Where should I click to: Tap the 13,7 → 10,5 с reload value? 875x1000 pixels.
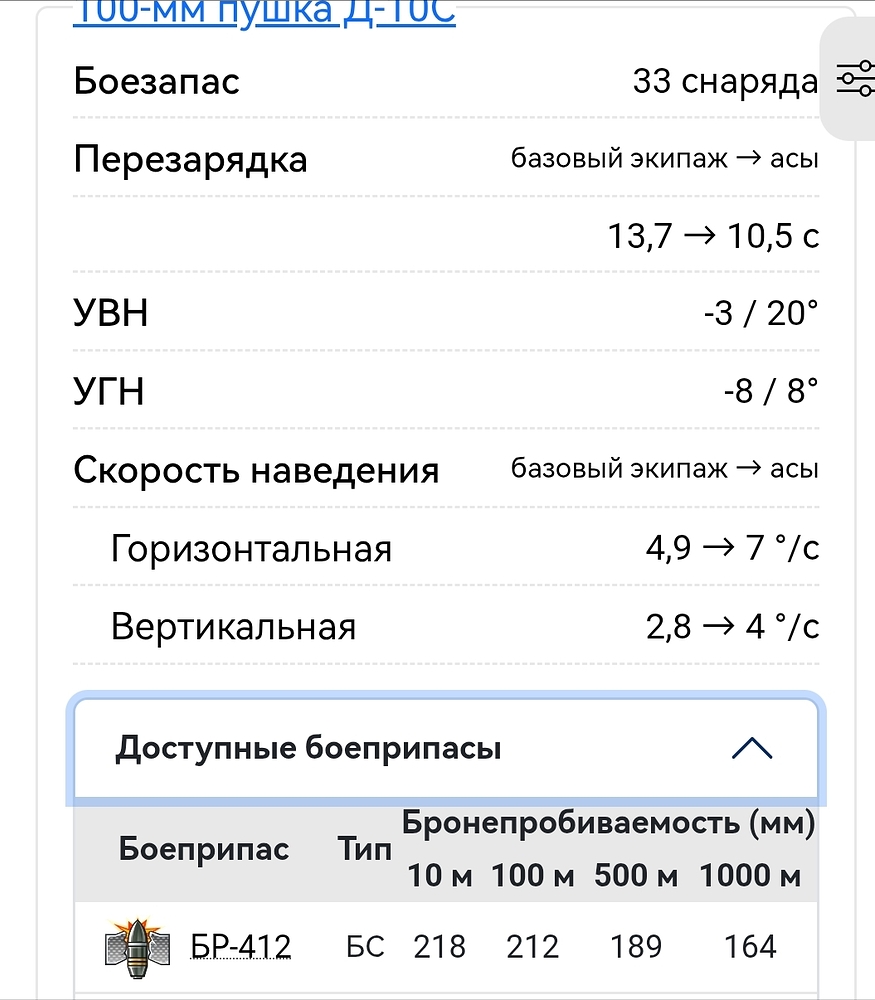pos(713,236)
